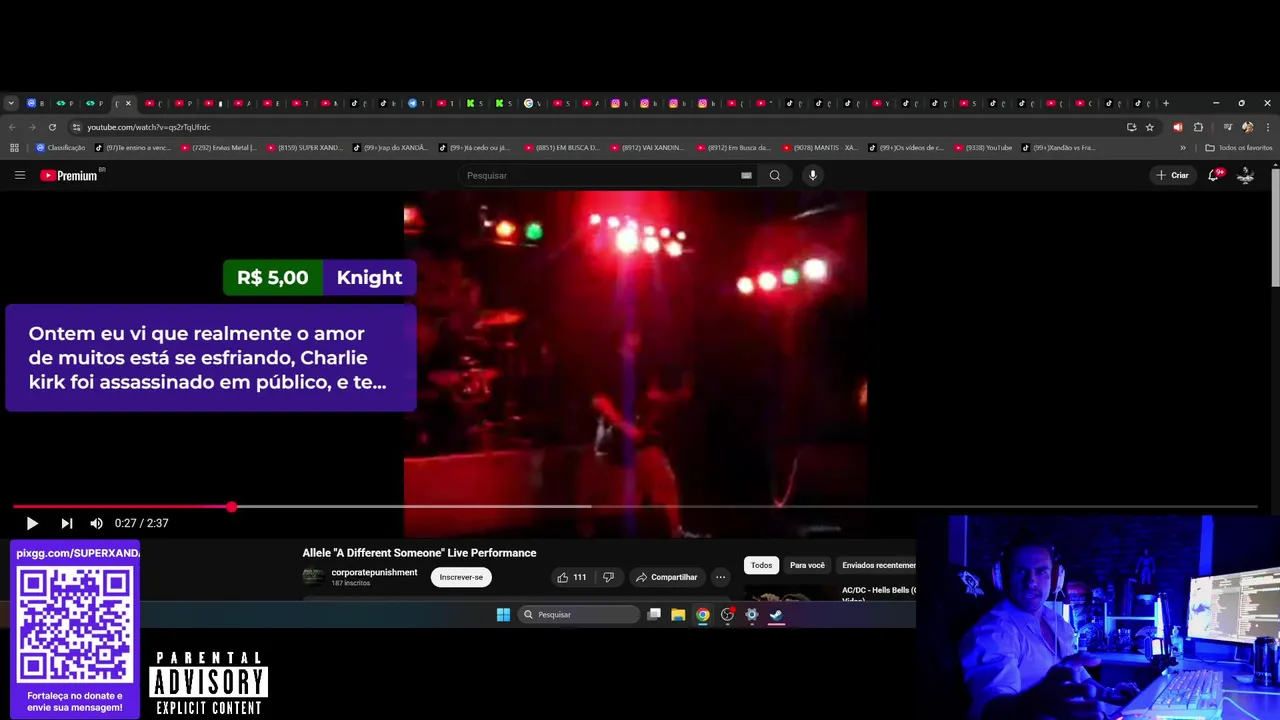Open the YouTube account avatar menu
Viewport: 1280px width, 720px height.
1246,175
